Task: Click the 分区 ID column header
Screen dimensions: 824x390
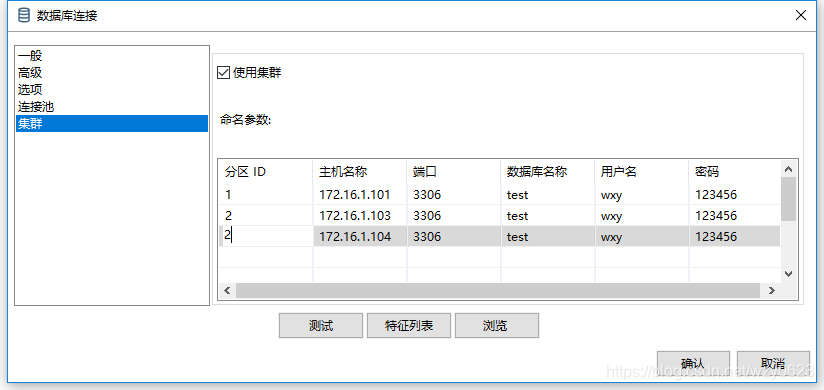Action: pyautogui.click(x=266, y=171)
